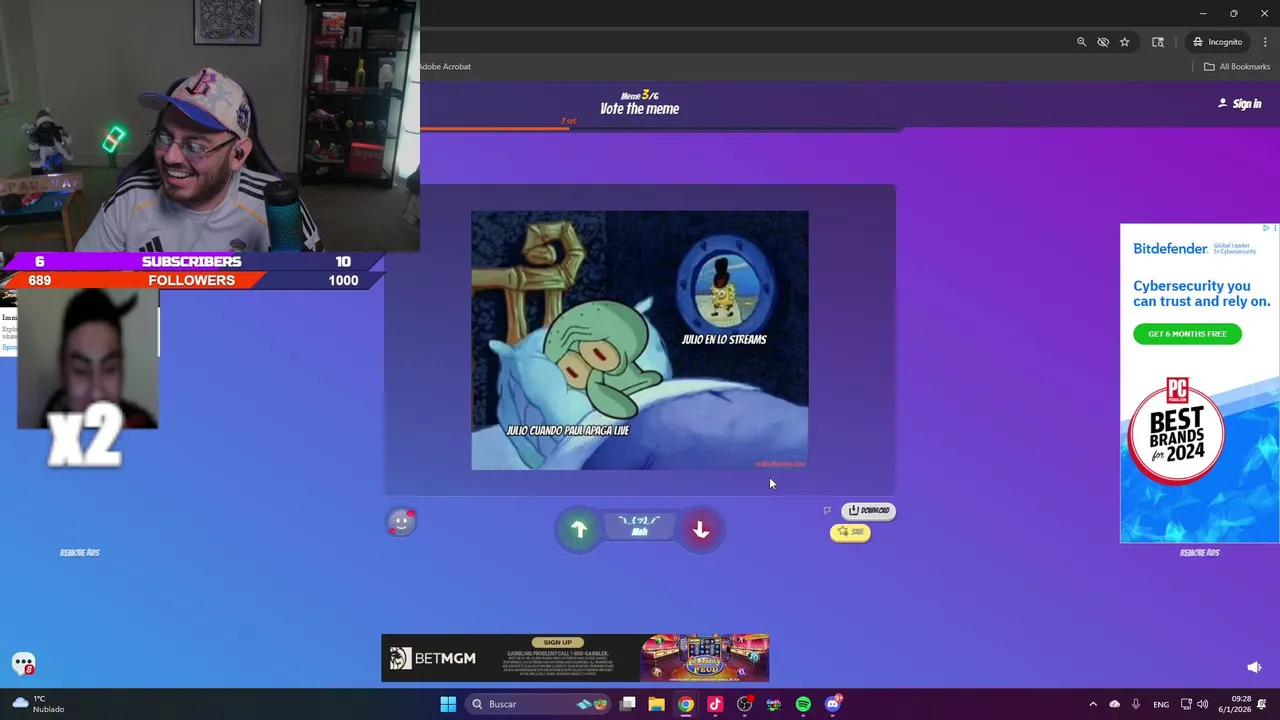Open the Adobe Acrobat bookmark
The width and height of the screenshot is (1280, 720).
pyautogui.click(x=444, y=67)
